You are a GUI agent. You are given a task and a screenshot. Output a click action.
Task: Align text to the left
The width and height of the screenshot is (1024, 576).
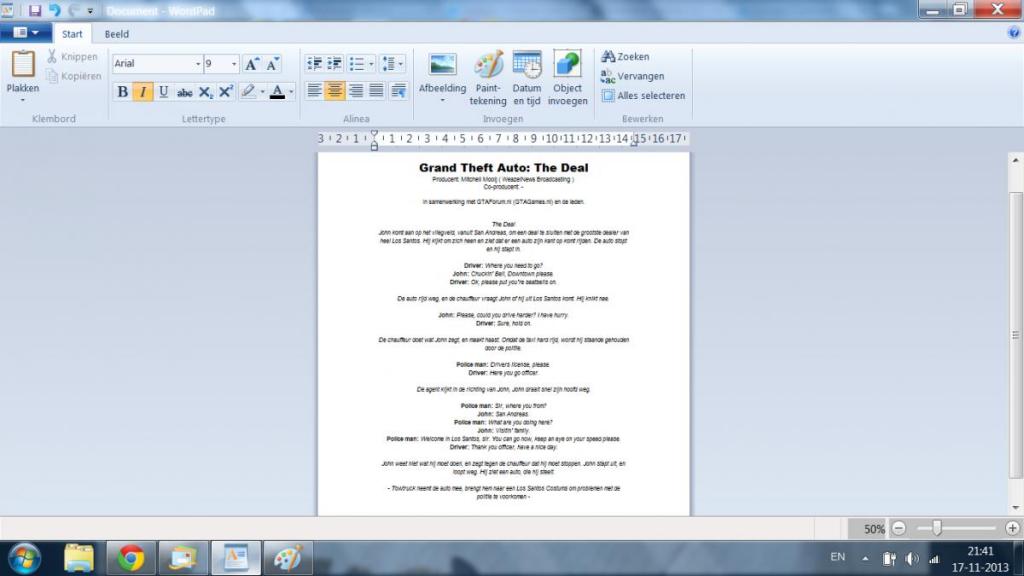[314, 90]
